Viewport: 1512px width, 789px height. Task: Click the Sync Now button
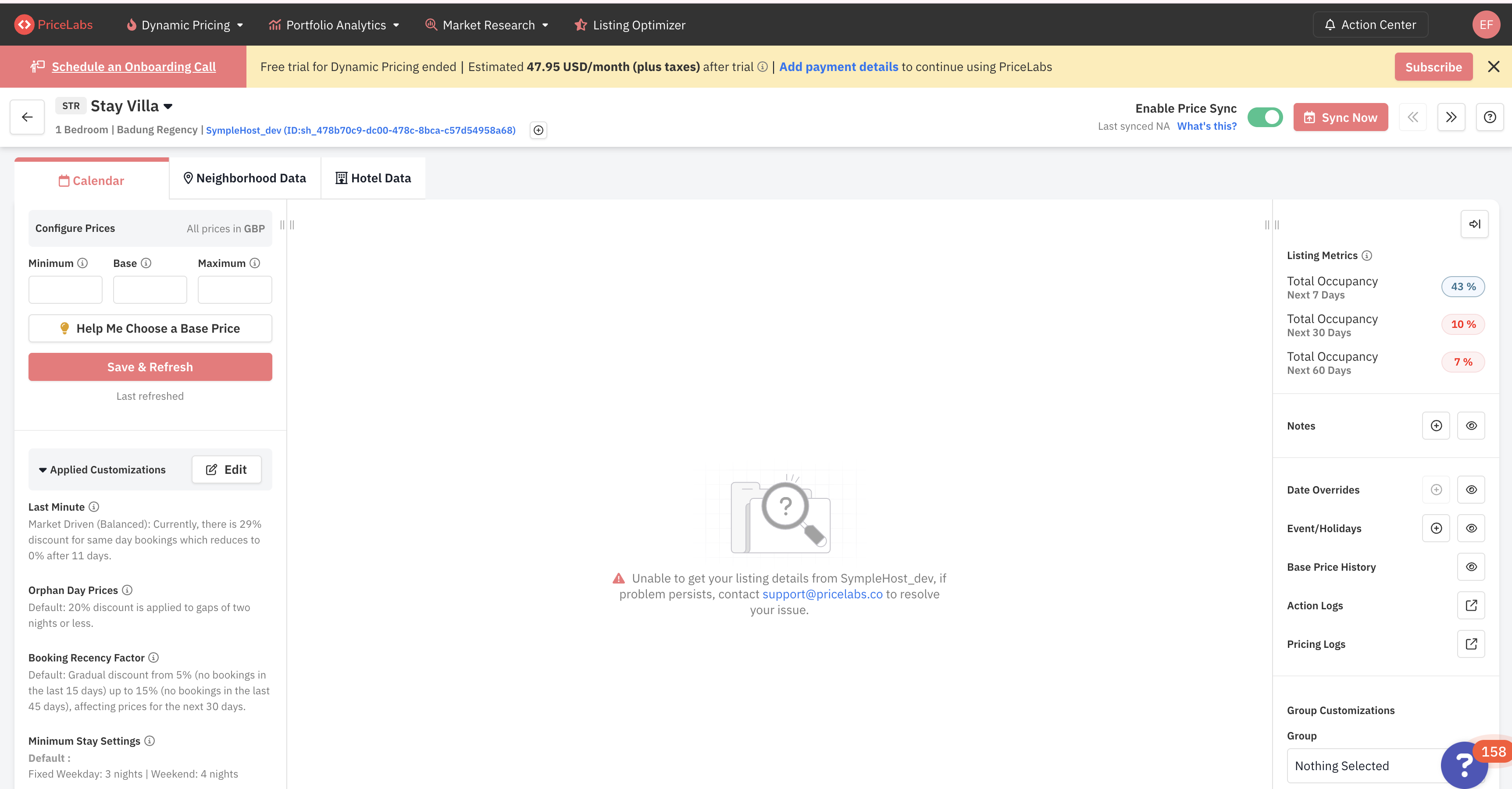coord(1340,117)
